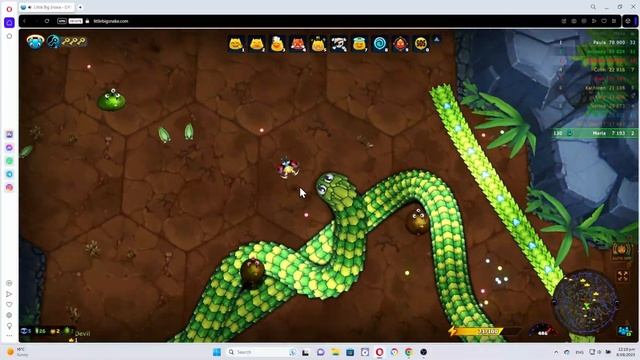Send the first smiling cat emote
The height and width of the screenshot is (360, 640).
coord(236,44)
